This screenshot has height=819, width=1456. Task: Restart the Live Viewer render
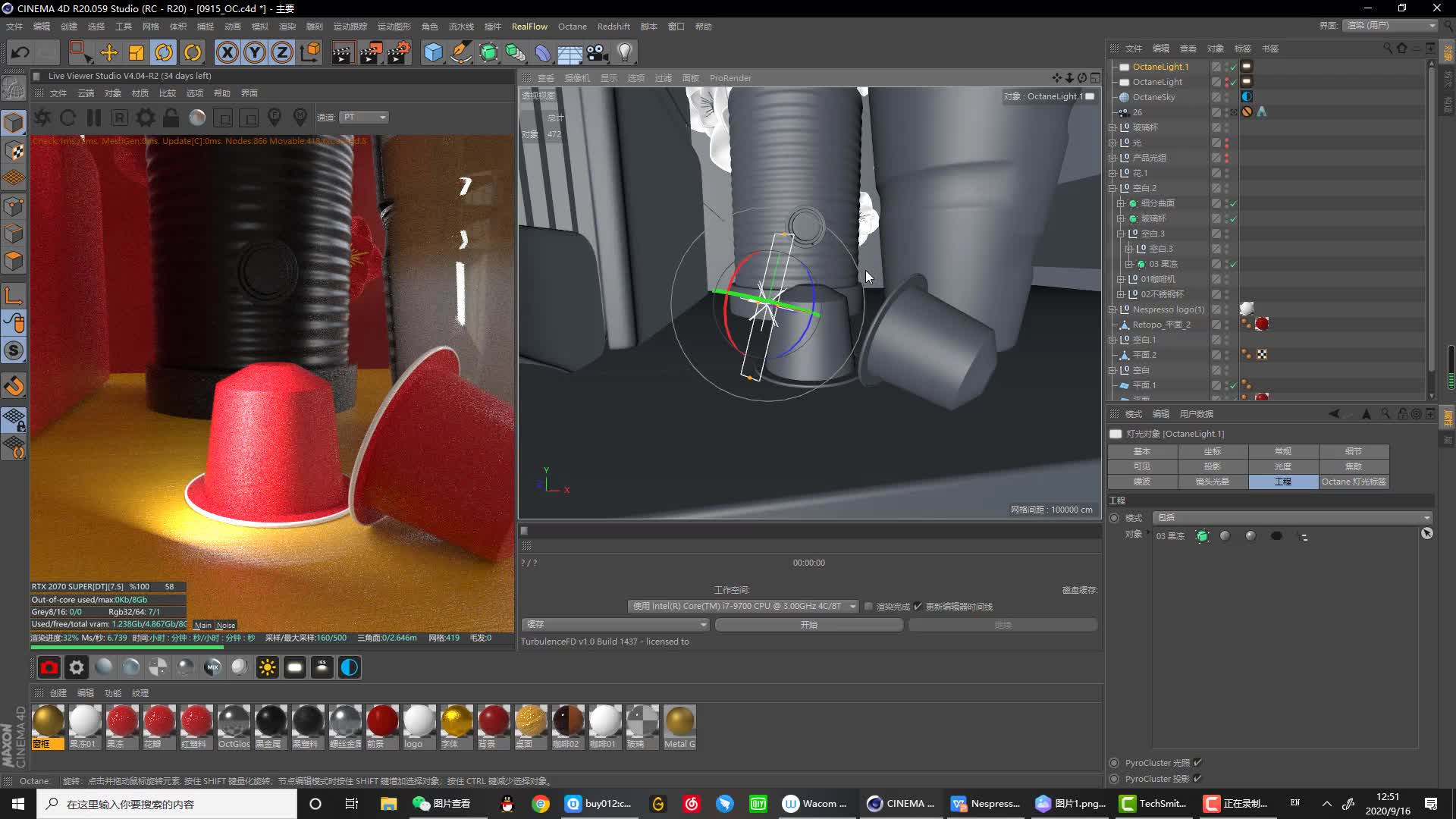(x=67, y=118)
